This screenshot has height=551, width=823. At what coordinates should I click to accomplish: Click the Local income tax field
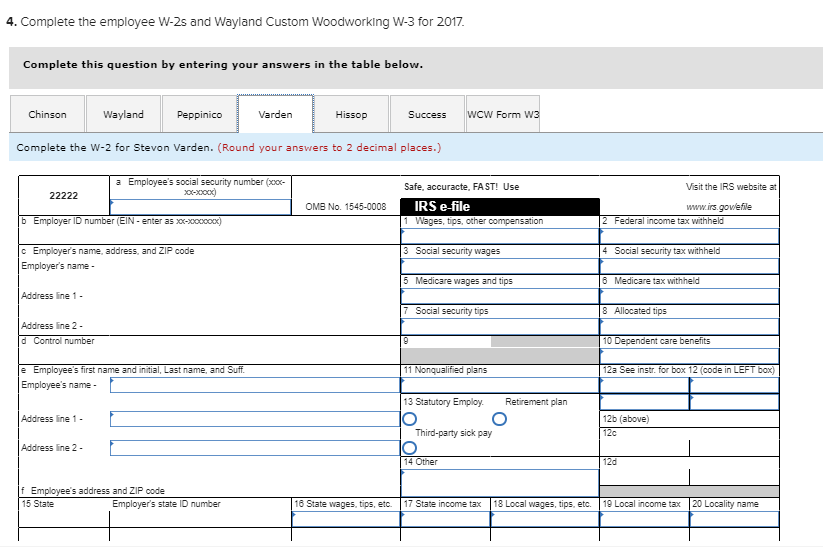(x=644, y=519)
